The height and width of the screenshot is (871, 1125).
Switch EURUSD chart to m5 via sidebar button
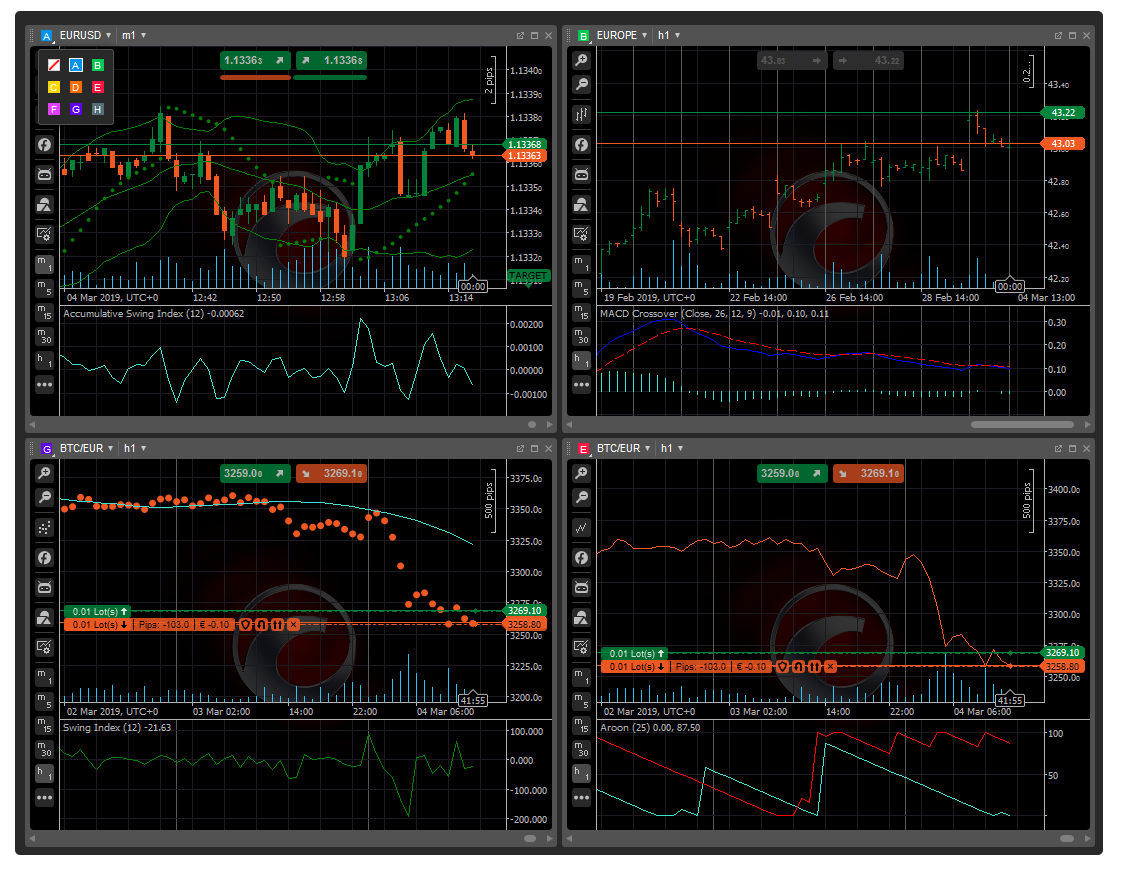(44, 288)
